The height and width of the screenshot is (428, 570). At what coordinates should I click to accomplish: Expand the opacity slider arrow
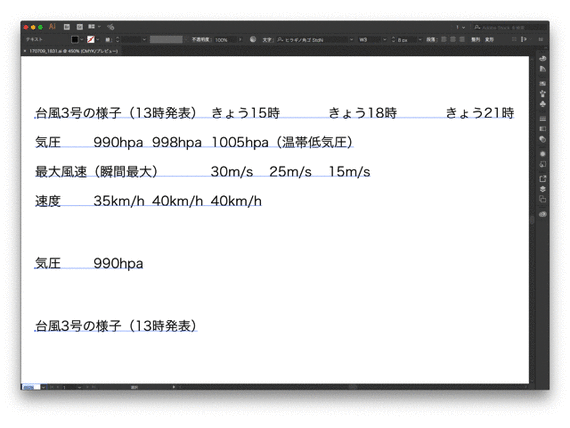click(x=240, y=39)
